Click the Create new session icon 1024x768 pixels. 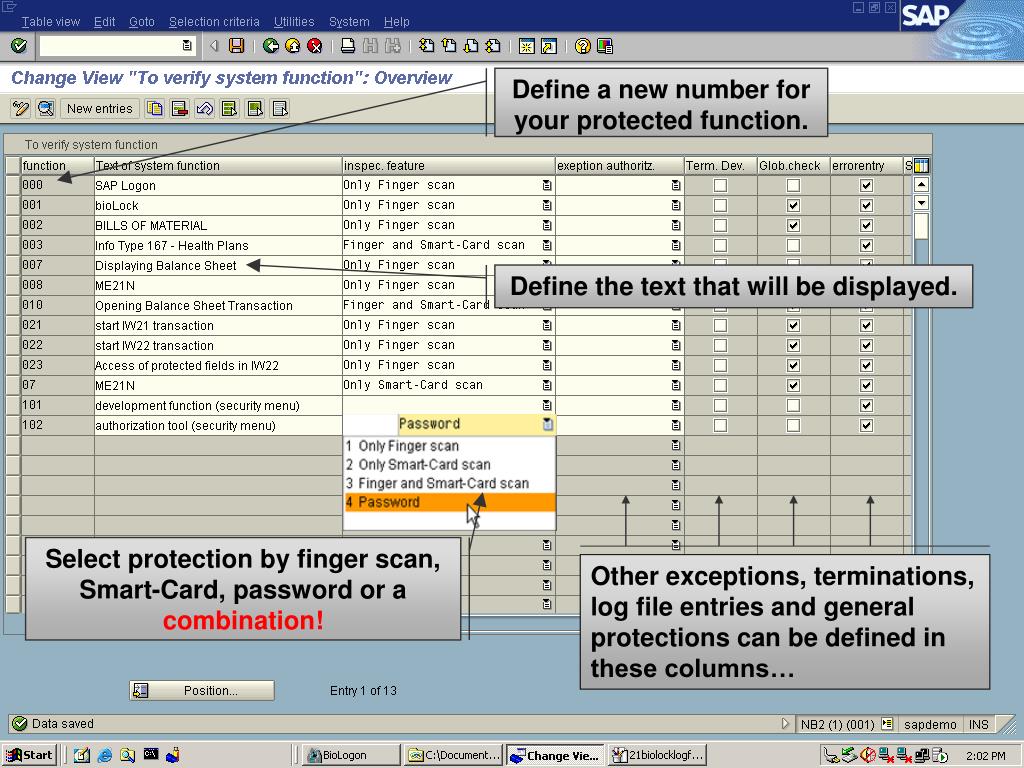tap(526, 46)
